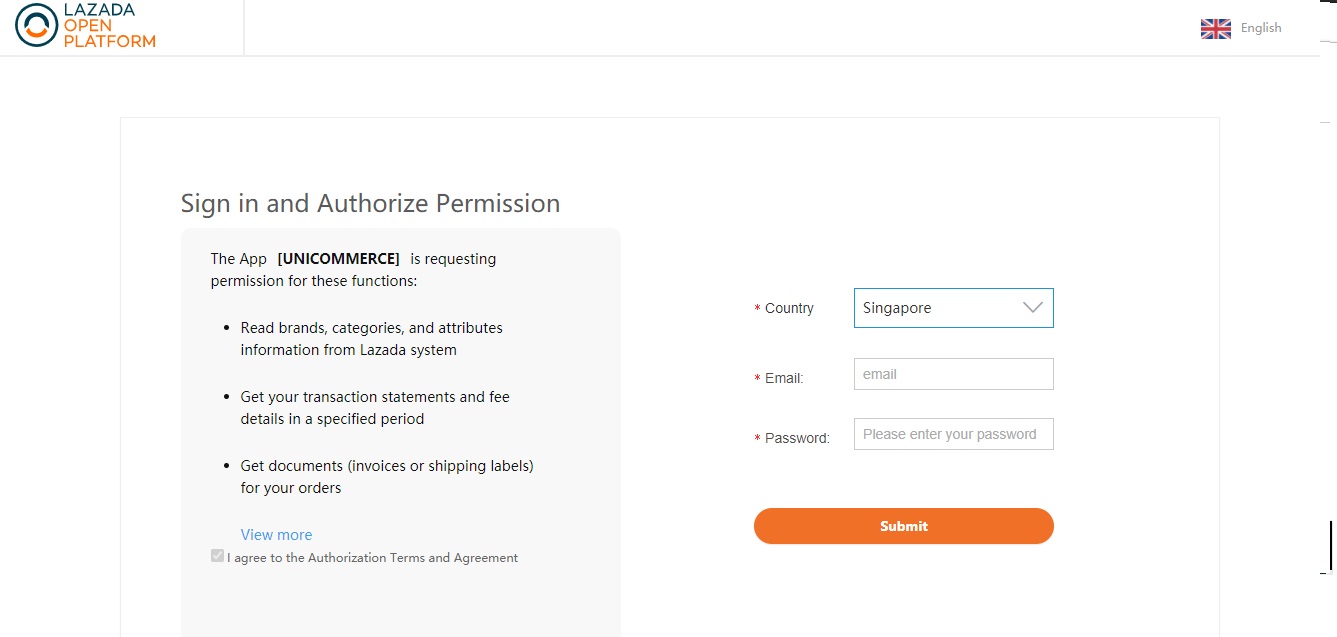This screenshot has height=637, width=1337.
Task: Click the Country field label
Action: pos(789,308)
